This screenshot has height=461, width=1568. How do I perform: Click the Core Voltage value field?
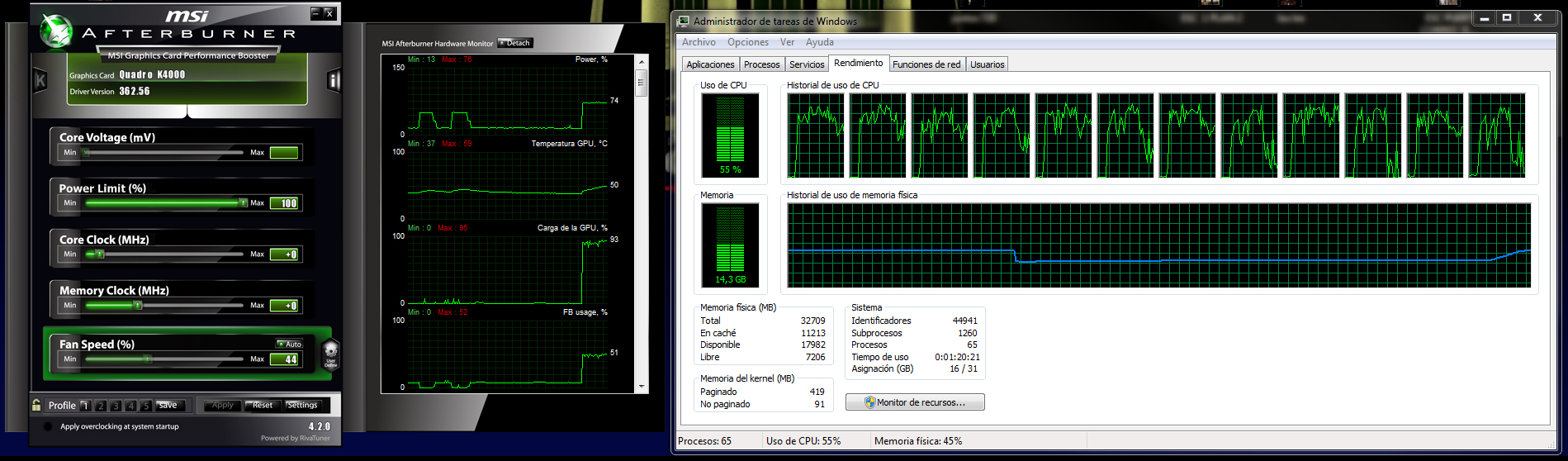(284, 152)
